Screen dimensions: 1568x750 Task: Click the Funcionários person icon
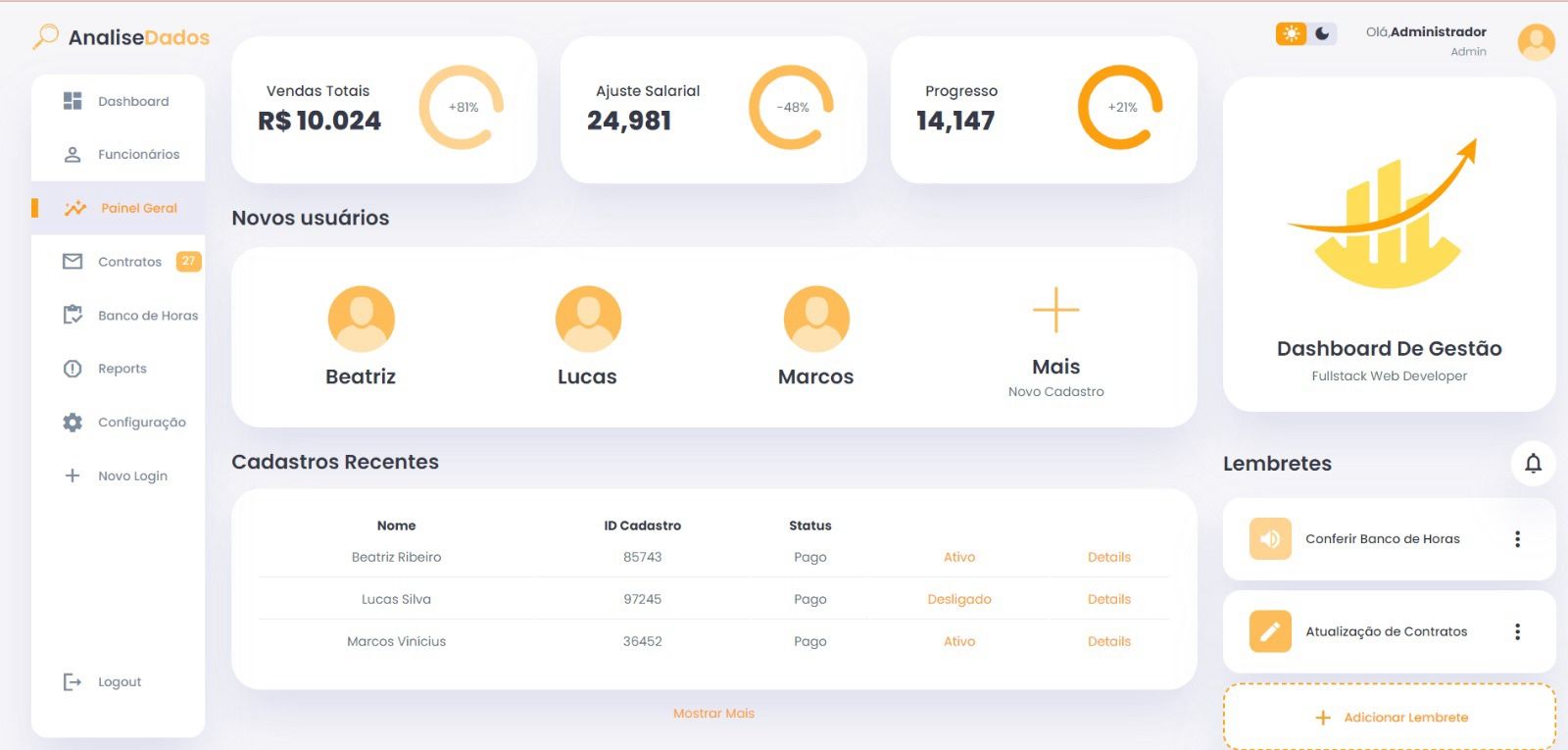coord(73,154)
